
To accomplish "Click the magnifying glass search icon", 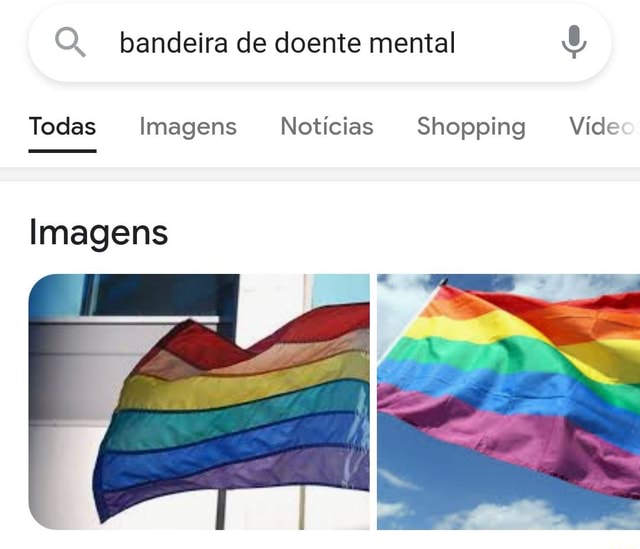I will [x=70, y=42].
